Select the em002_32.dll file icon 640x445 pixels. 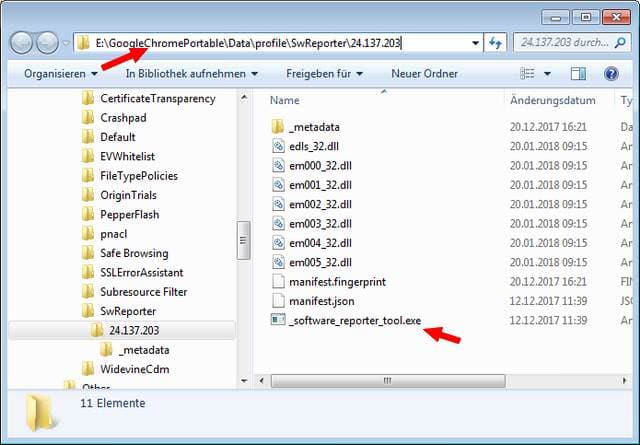coord(278,204)
